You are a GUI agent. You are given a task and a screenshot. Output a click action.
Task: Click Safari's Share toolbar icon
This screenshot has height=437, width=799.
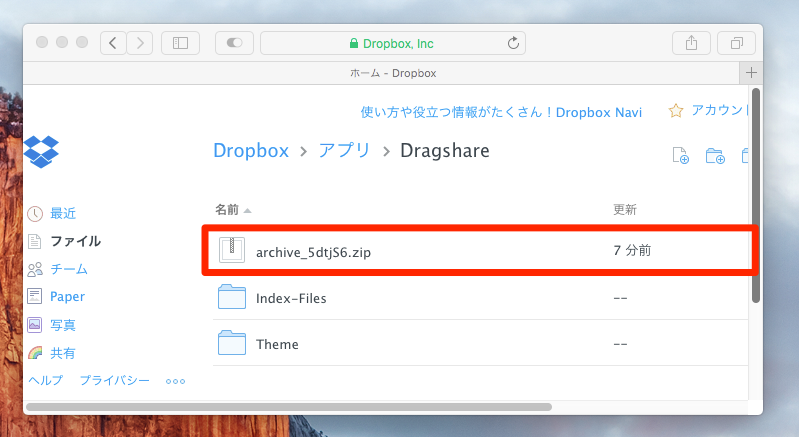(x=691, y=43)
